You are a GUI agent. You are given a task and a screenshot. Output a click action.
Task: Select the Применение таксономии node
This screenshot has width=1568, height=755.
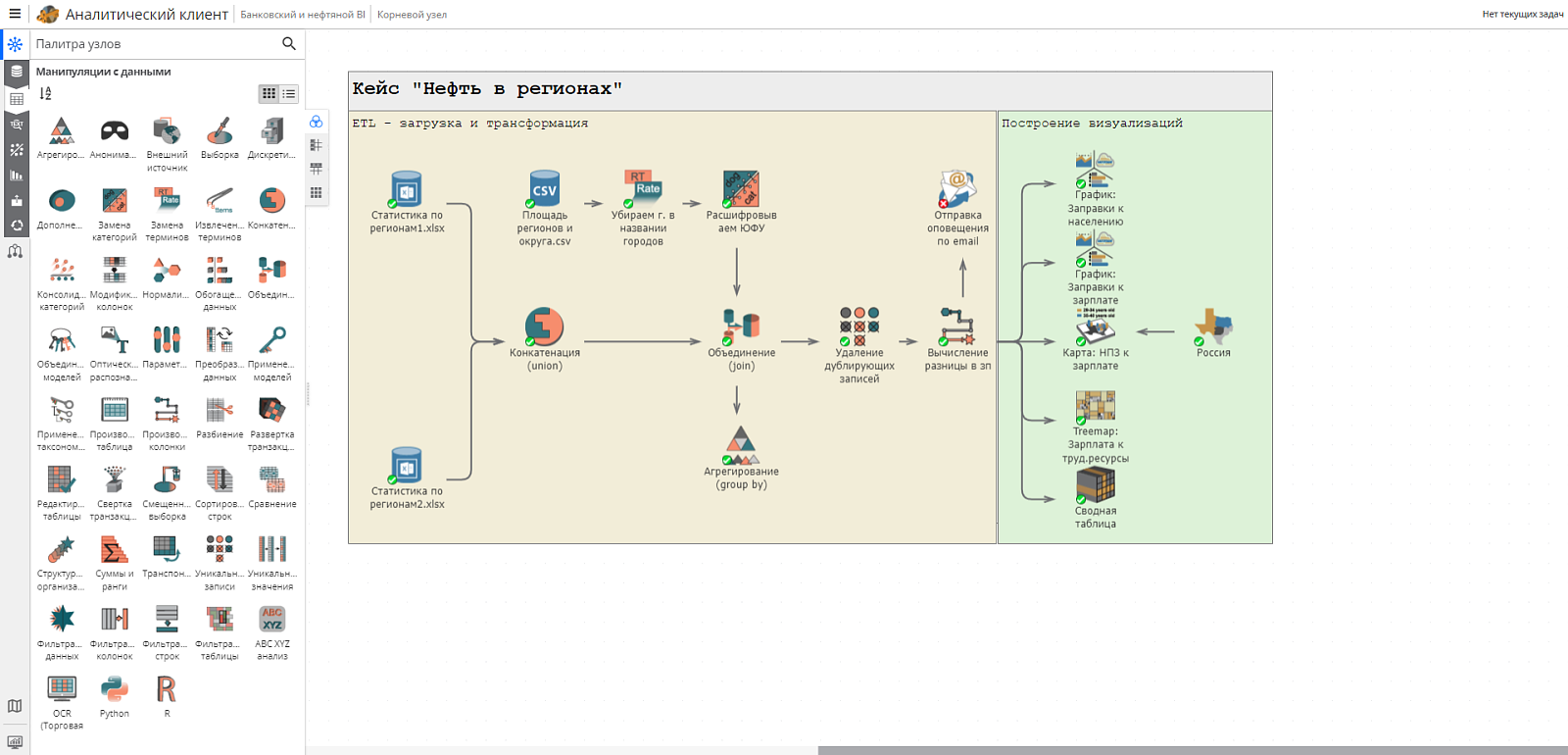tap(62, 410)
